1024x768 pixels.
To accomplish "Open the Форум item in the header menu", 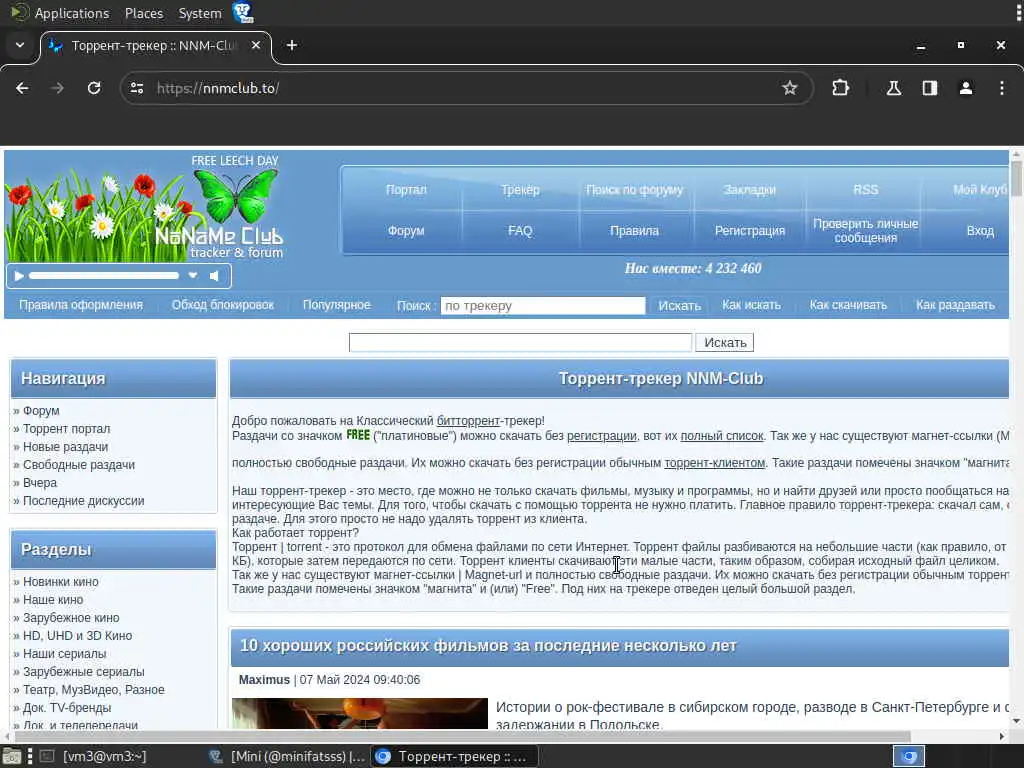I will pyautogui.click(x=406, y=231).
